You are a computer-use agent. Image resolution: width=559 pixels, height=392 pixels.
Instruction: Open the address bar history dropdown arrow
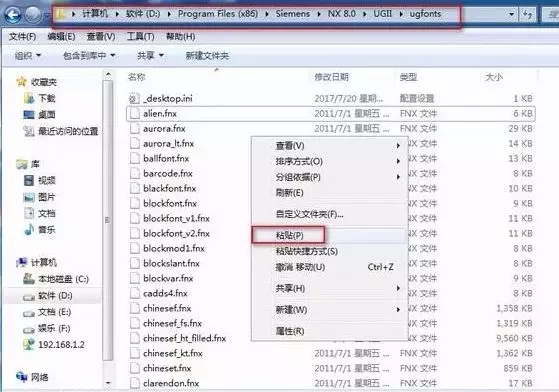tap(511, 14)
